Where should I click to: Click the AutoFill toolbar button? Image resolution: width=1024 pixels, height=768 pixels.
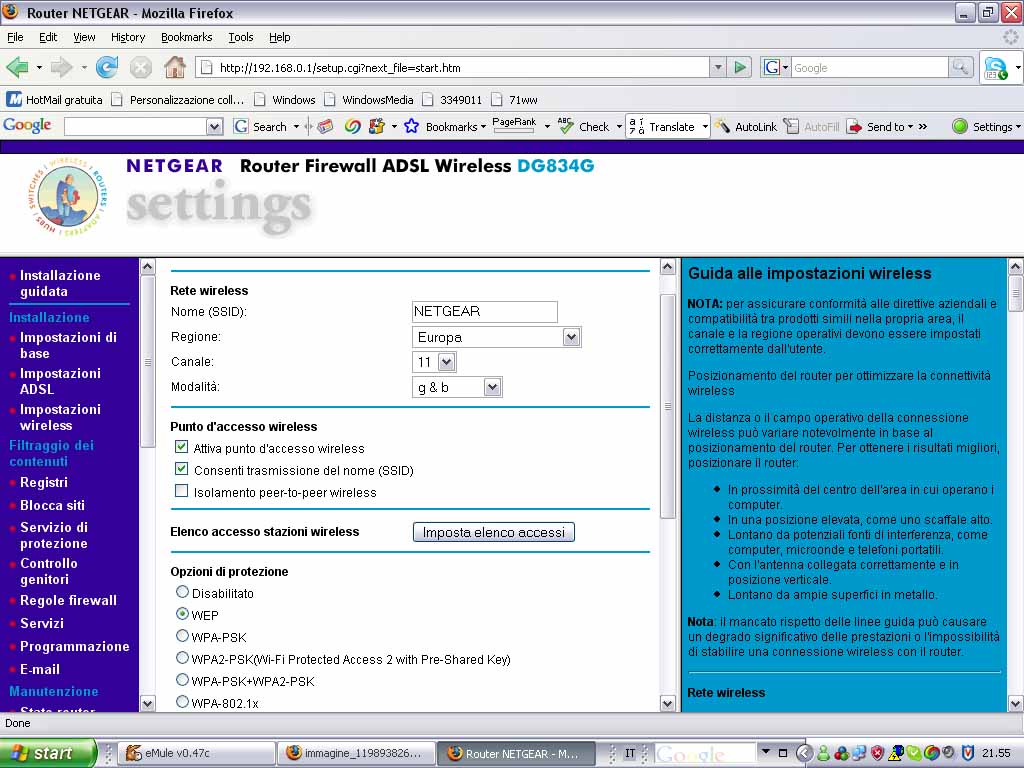(x=811, y=127)
